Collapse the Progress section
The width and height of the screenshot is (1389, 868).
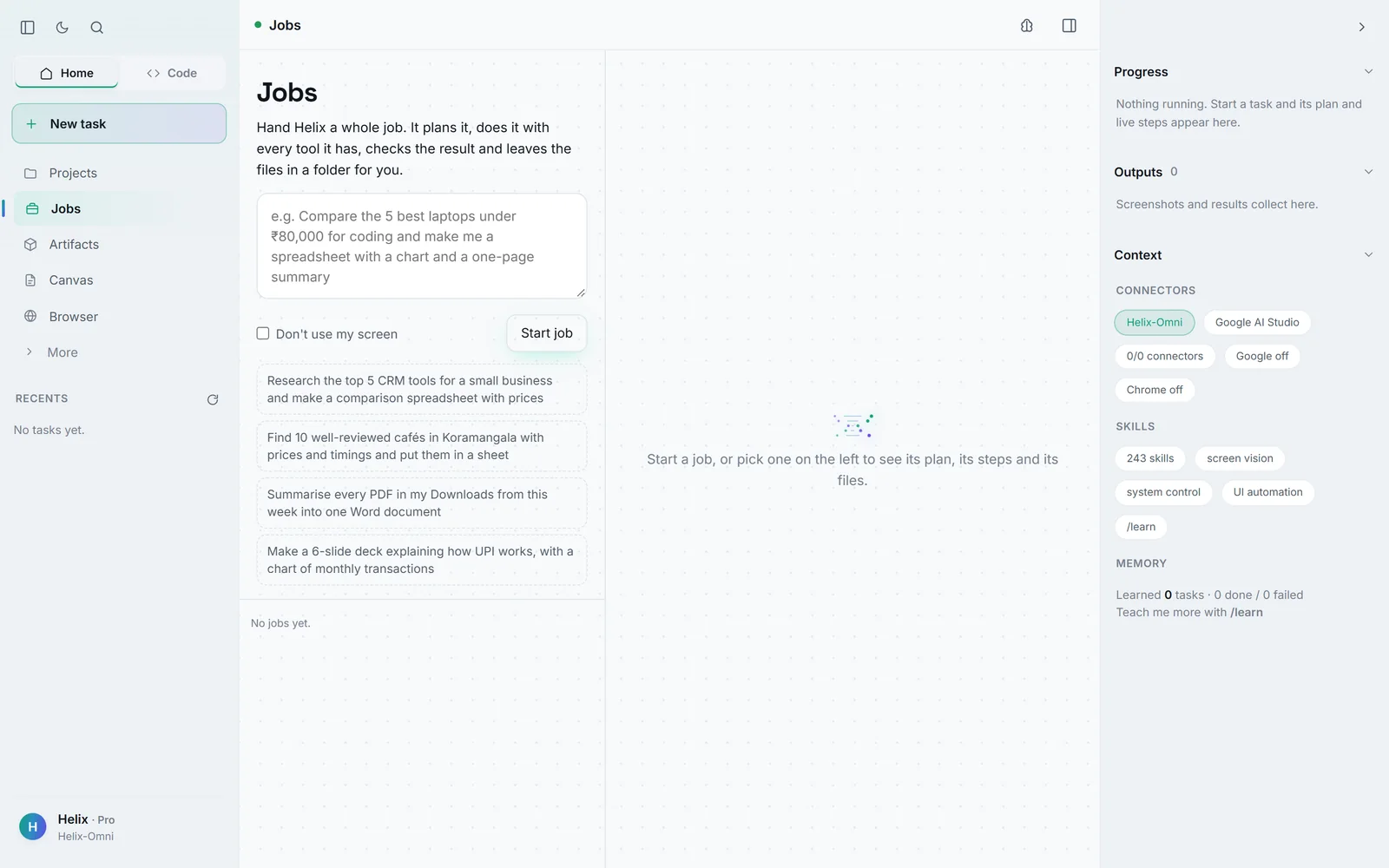pyautogui.click(x=1368, y=71)
